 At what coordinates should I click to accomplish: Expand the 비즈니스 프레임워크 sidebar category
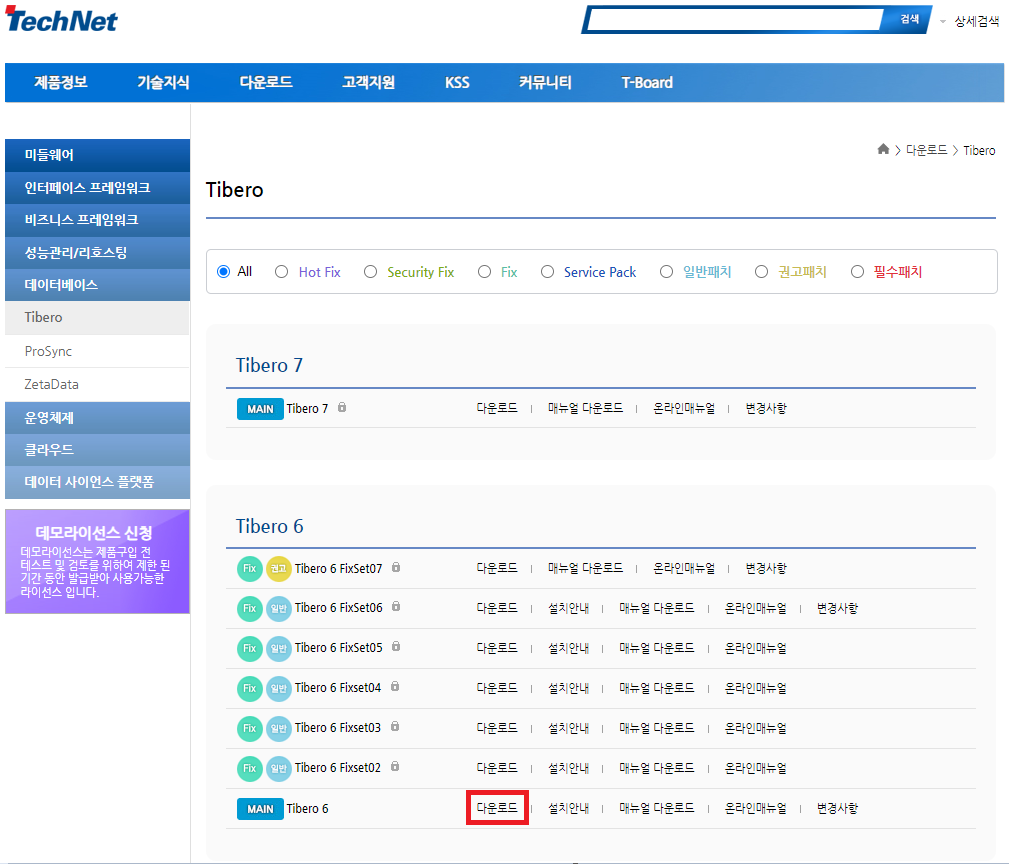pyautogui.click(x=97, y=220)
